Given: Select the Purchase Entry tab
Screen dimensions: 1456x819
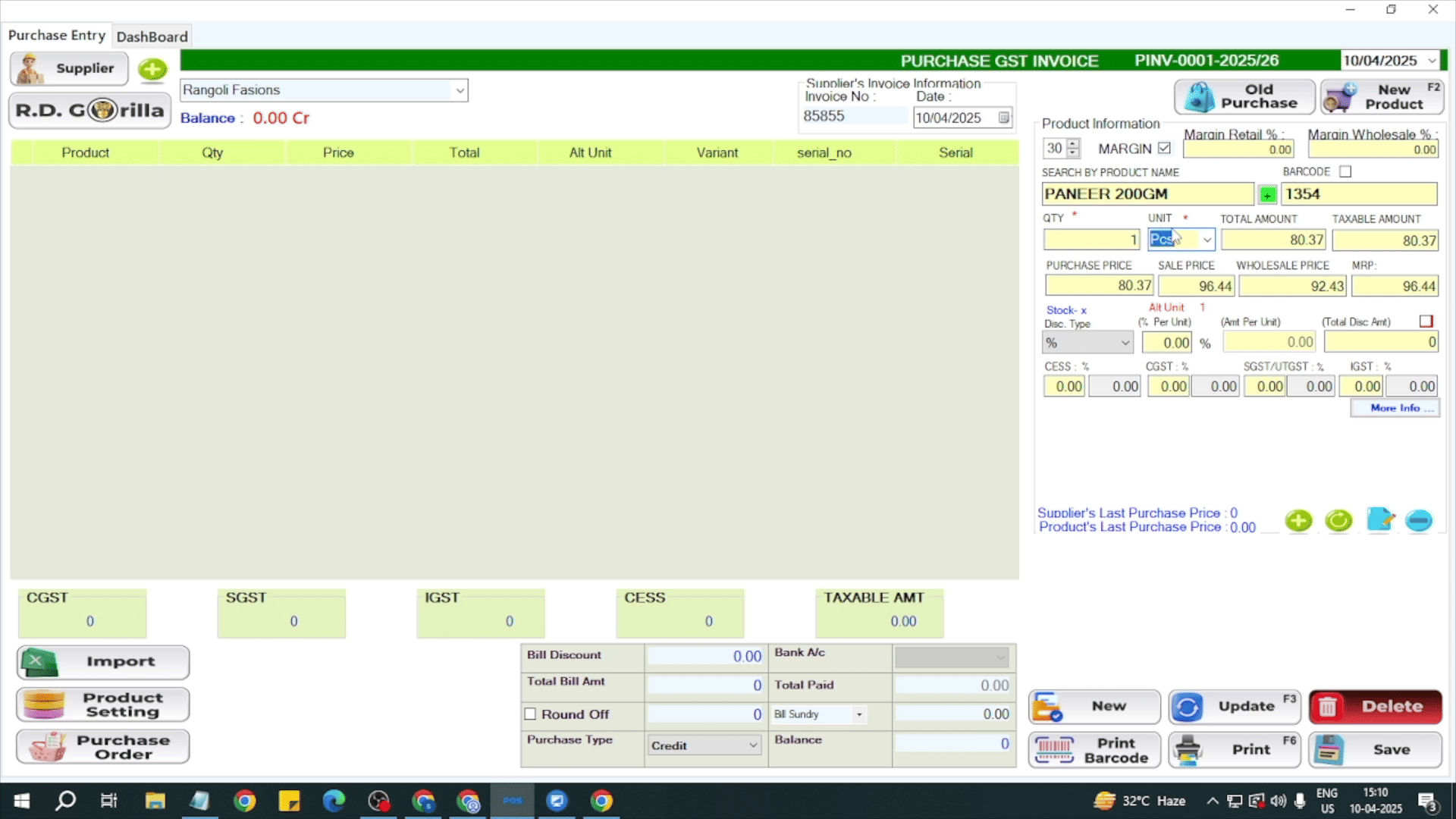Looking at the screenshot, I should (x=57, y=36).
